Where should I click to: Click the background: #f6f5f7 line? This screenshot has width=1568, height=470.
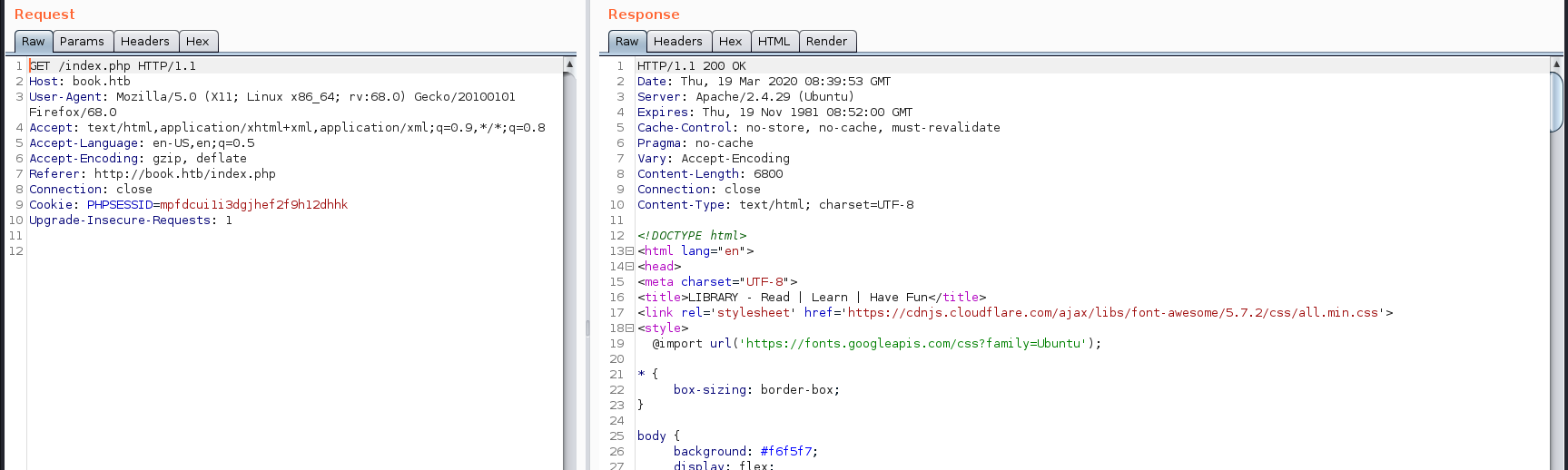click(745, 452)
